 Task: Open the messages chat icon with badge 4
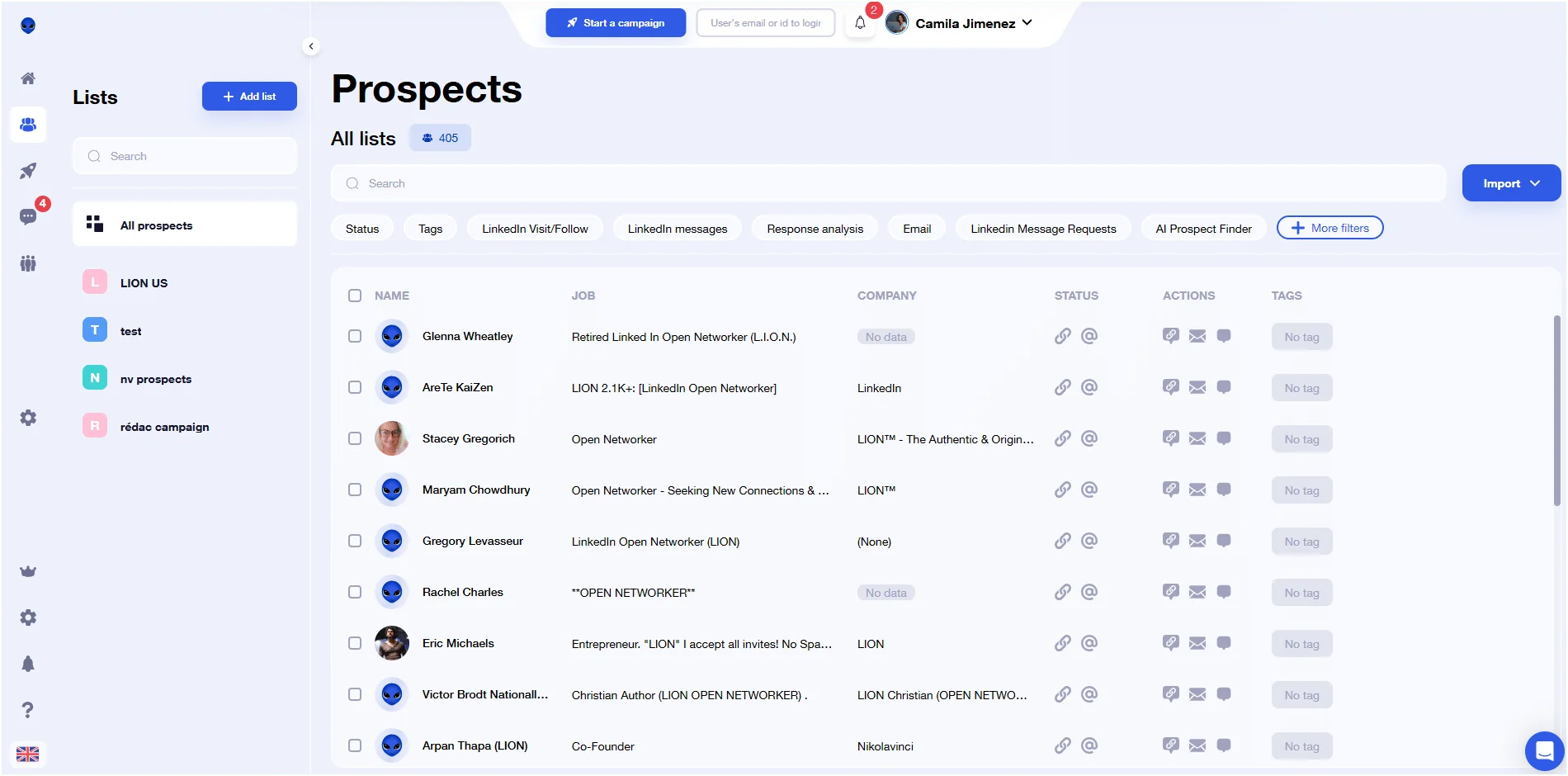(28, 216)
